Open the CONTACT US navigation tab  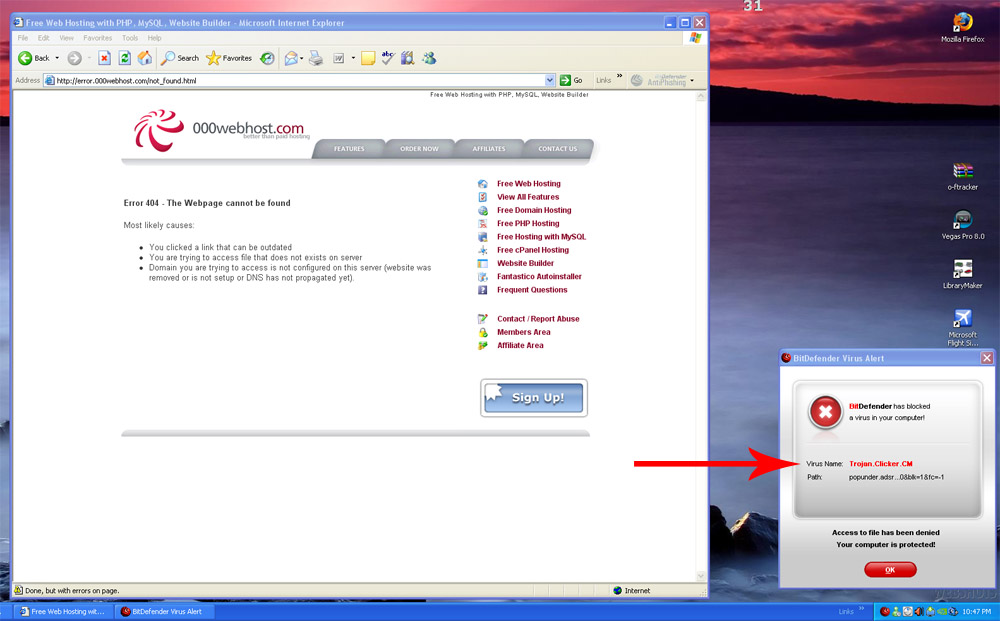tap(557, 149)
